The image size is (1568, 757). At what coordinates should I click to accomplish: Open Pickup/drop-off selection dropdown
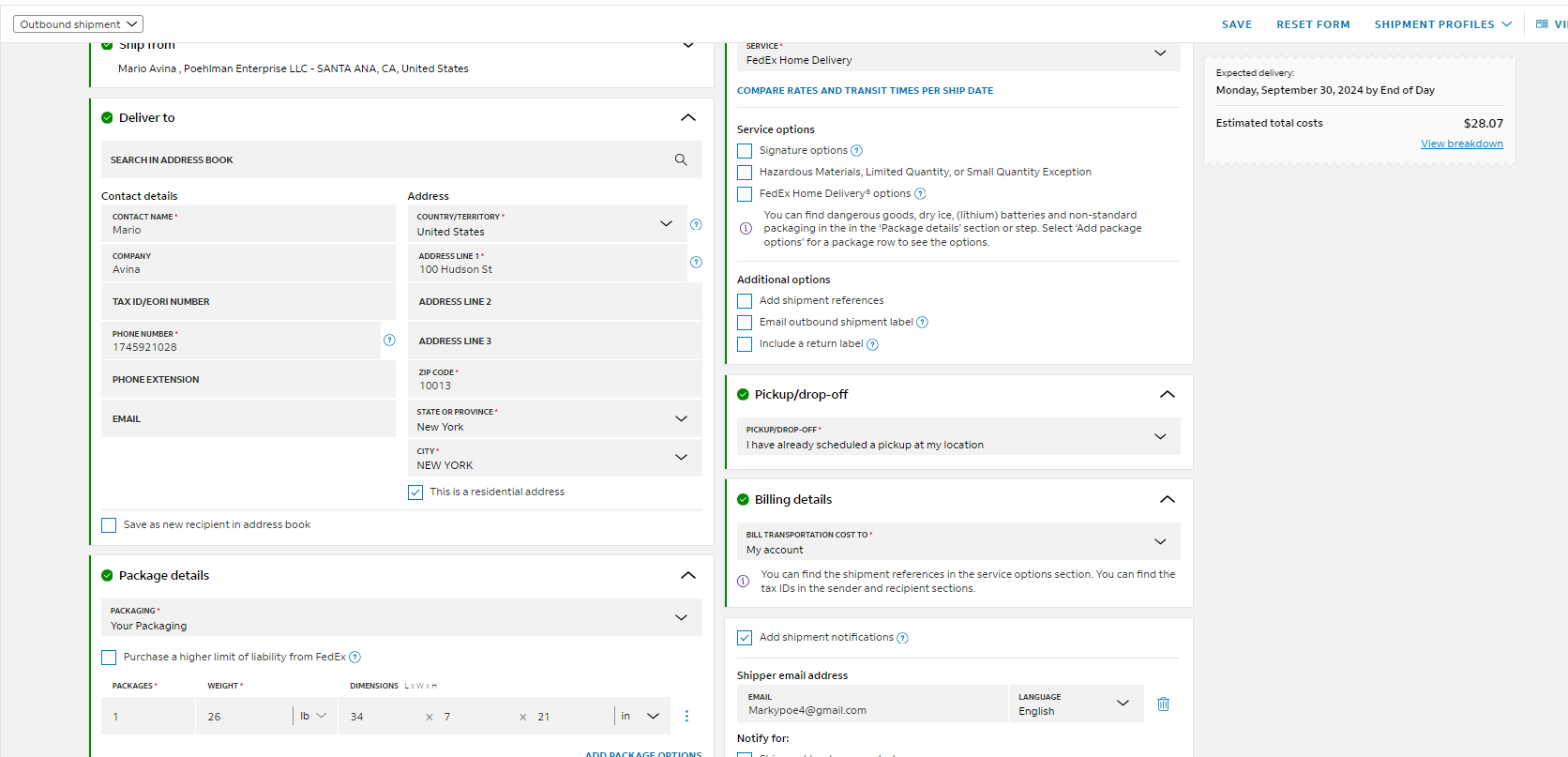(x=958, y=436)
